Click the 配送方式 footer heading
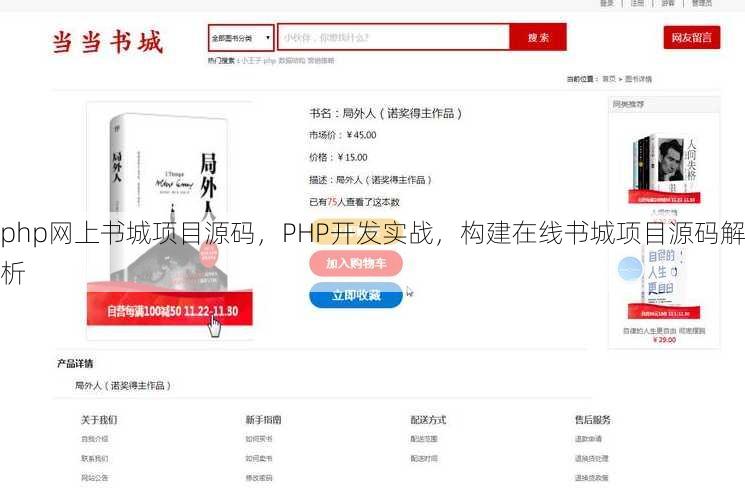This screenshot has width=745, height=490. pos(428,420)
